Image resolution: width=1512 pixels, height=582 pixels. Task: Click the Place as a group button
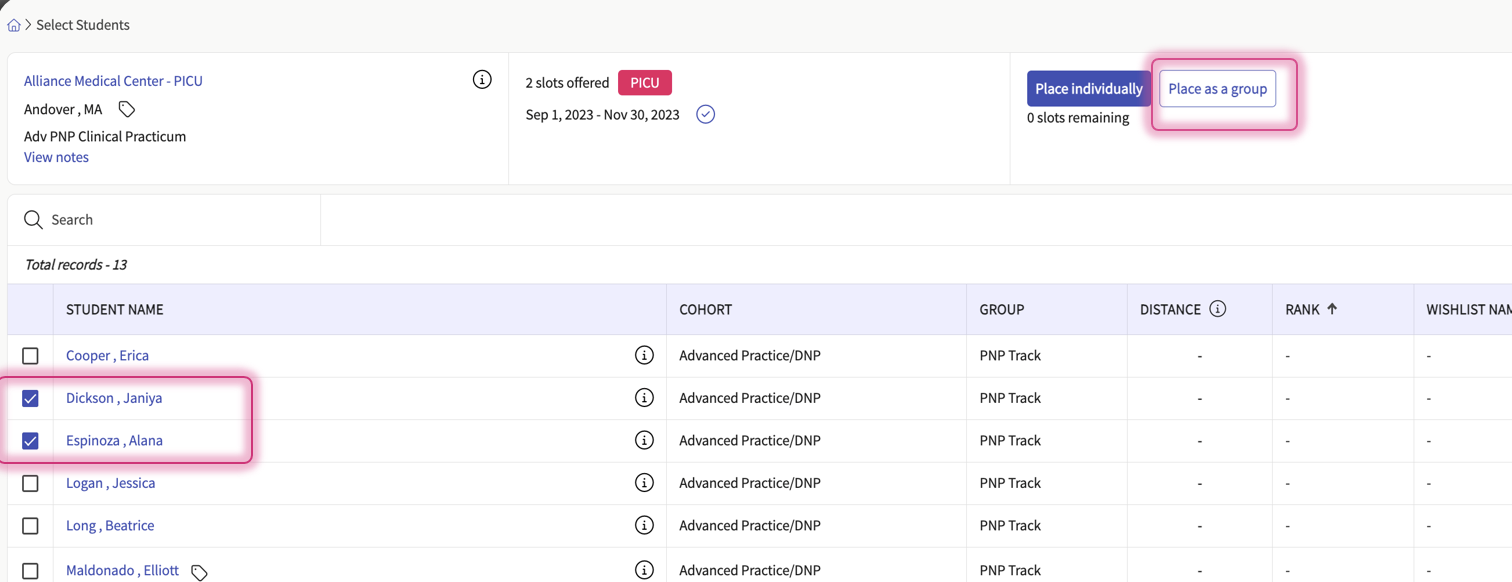(1217, 89)
